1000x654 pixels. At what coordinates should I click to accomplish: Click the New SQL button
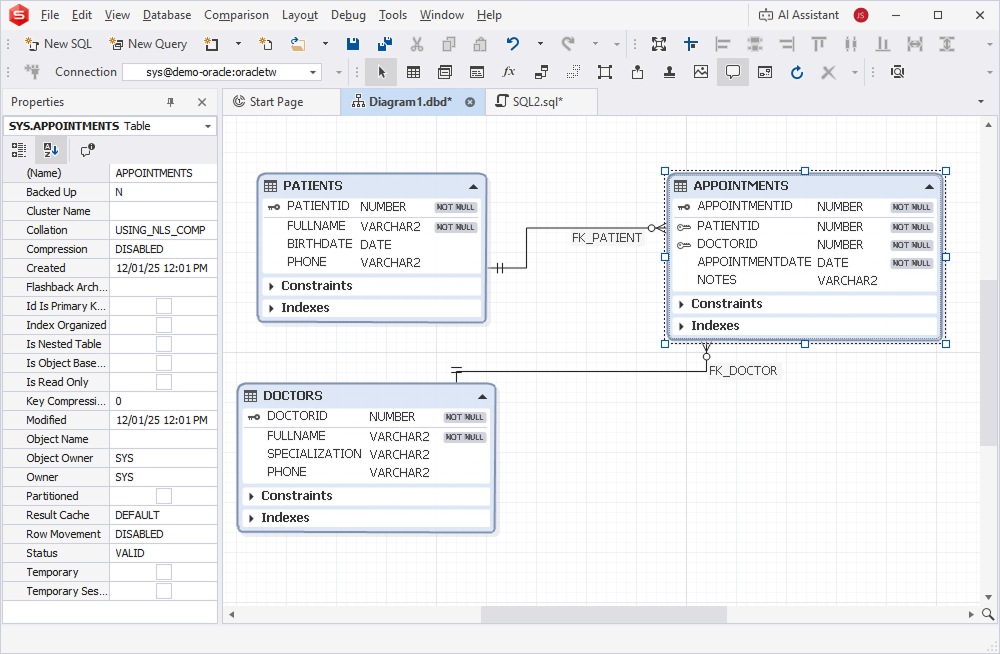[59, 43]
